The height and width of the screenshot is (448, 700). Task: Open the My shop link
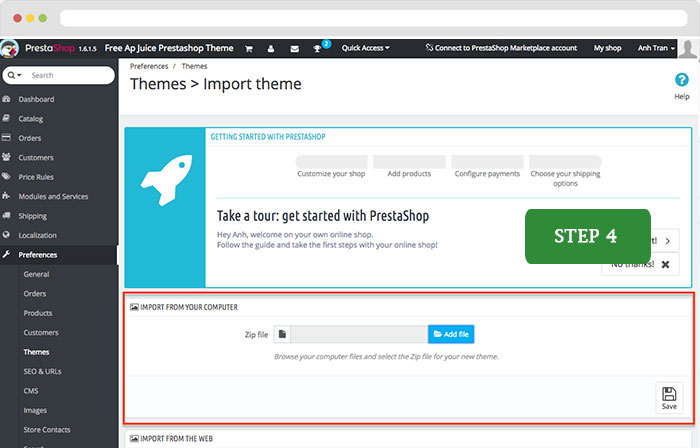click(607, 48)
